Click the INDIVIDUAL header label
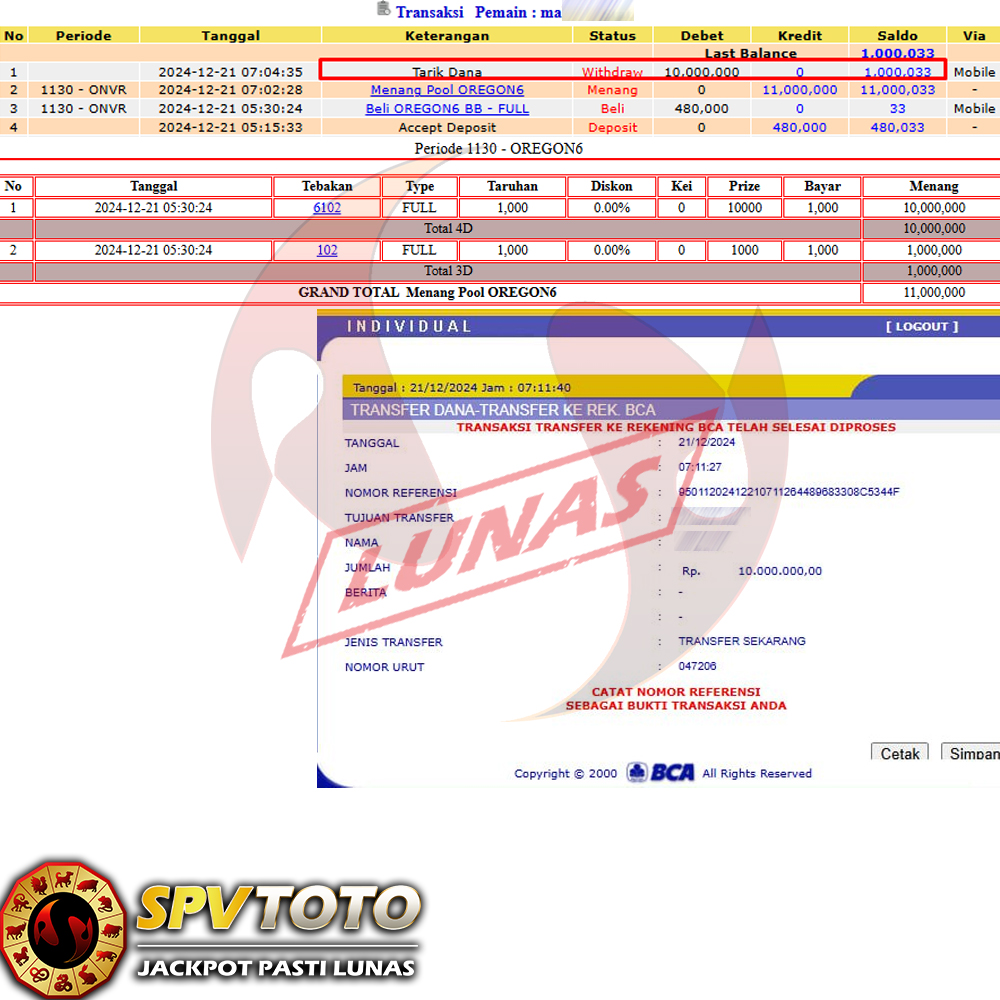 point(408,326)
